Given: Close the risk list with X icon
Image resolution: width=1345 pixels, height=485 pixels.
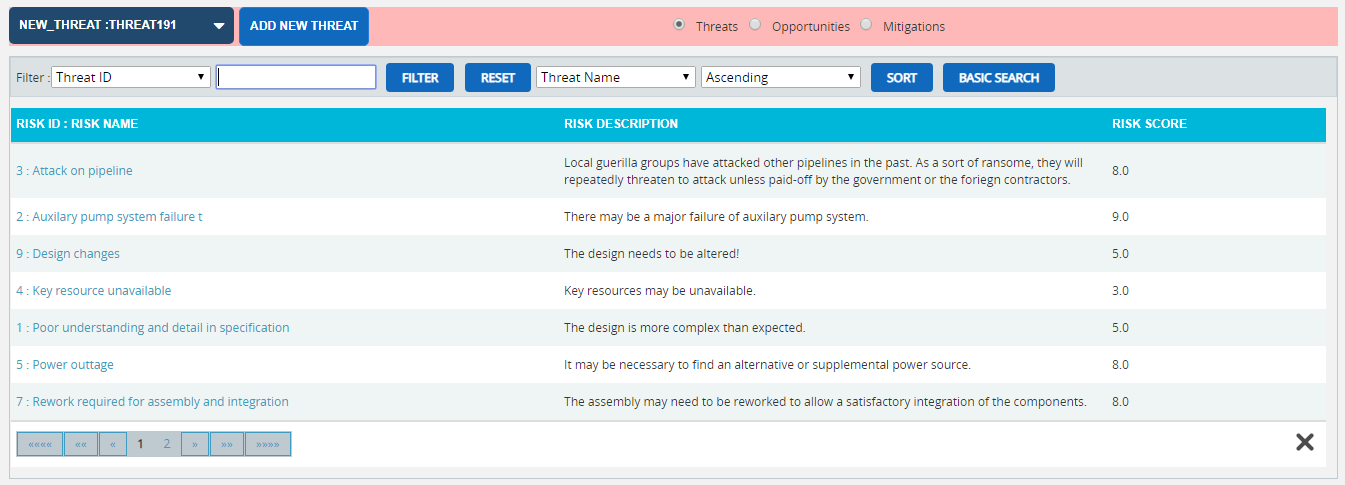Looking at the screenshot, I should tap(1304, 442).
